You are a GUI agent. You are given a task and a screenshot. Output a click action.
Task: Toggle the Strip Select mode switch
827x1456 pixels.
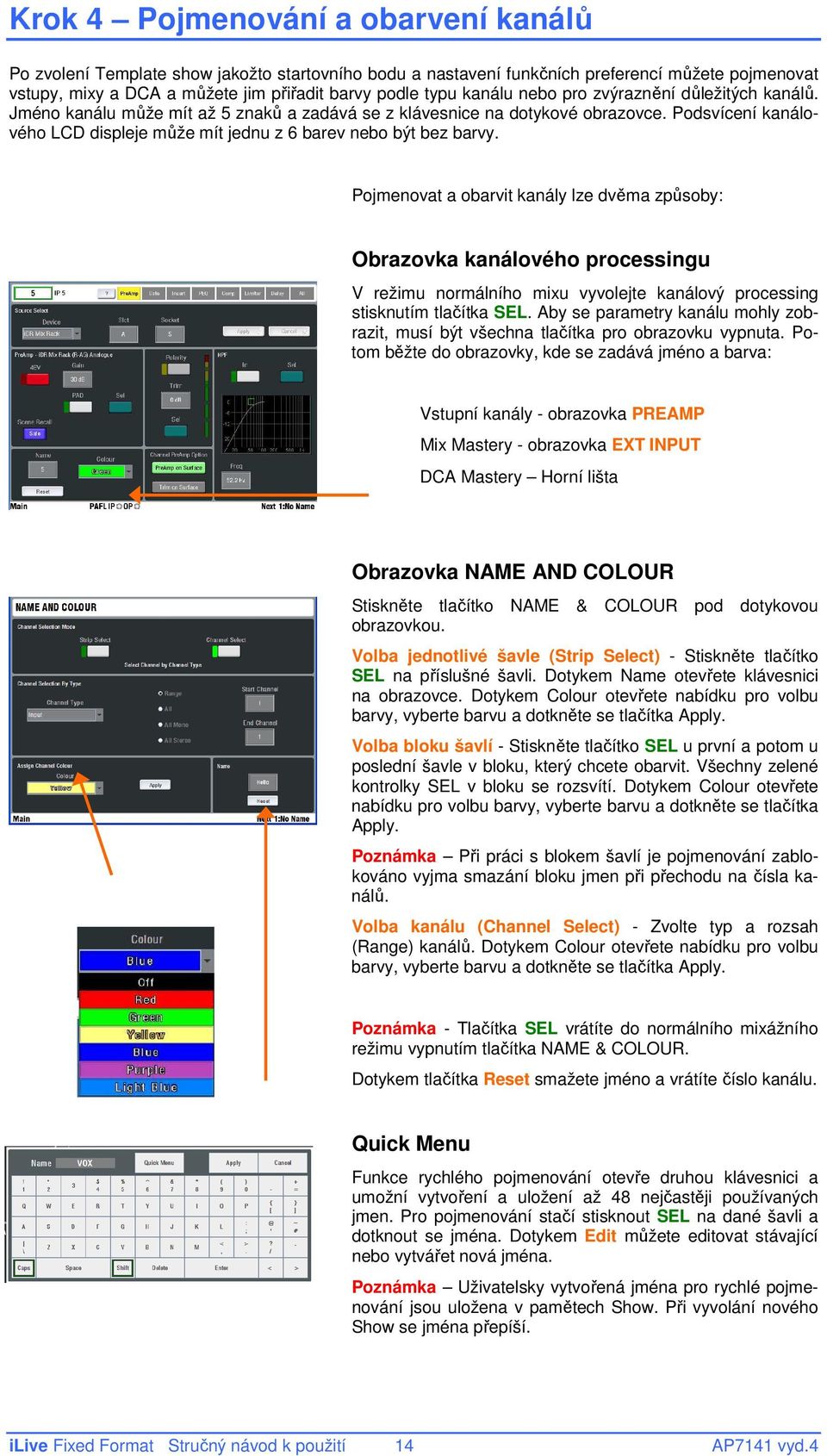[95, 651]
